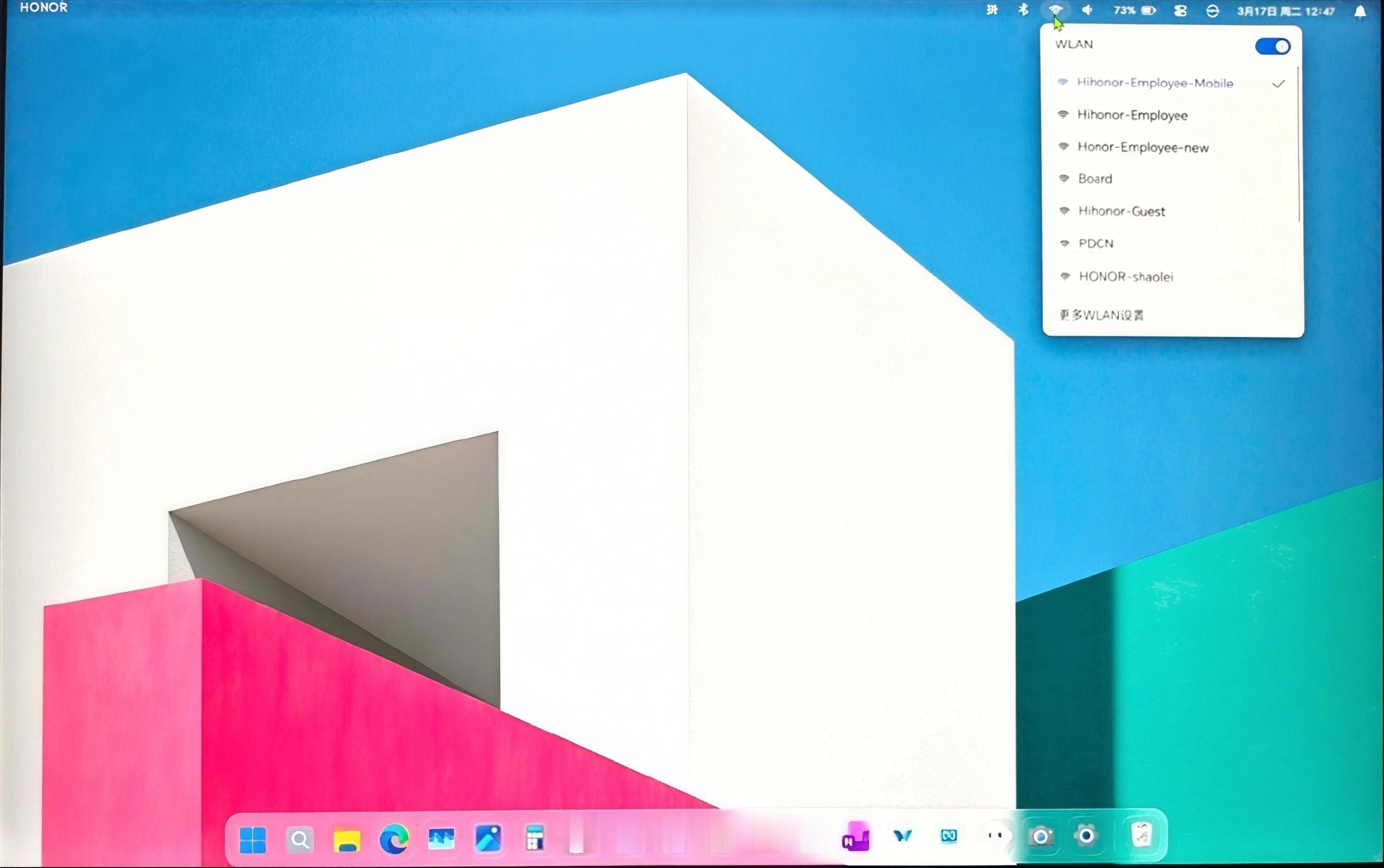Open the Camera app in dock
This screenshot has width=1384, height=868.
[1040, 836]
